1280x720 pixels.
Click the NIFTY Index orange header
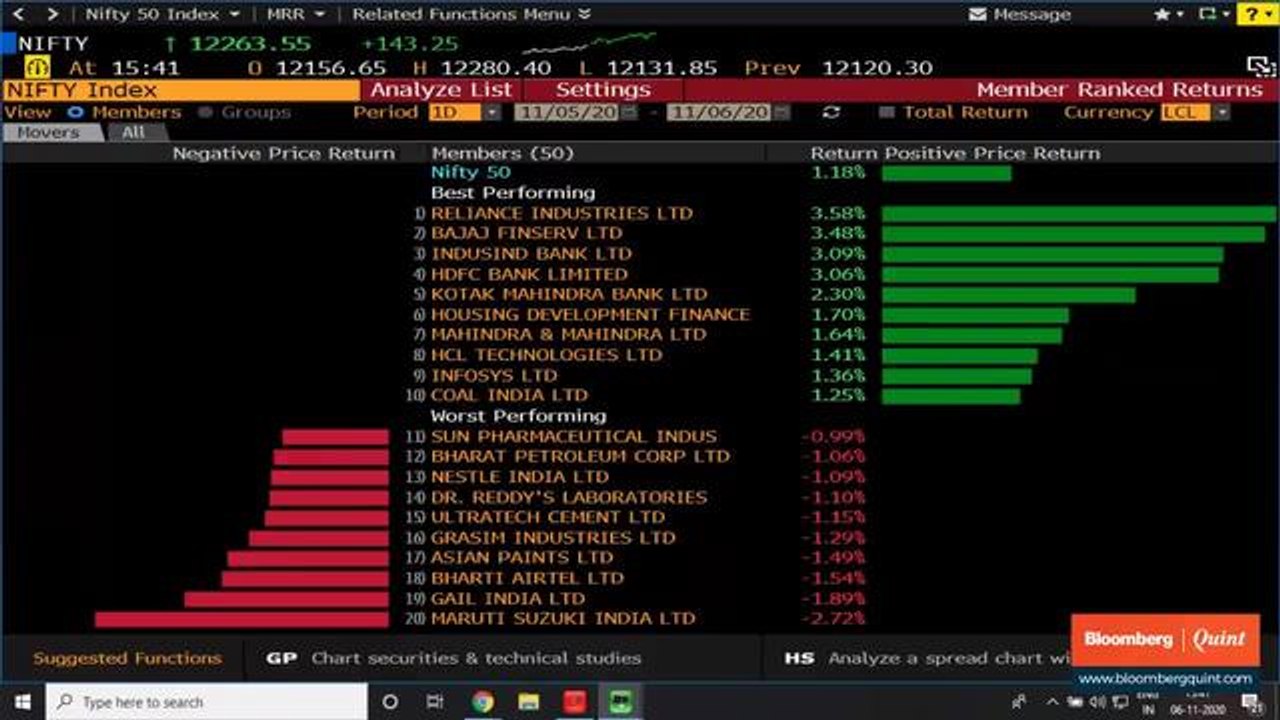[181, 89]
